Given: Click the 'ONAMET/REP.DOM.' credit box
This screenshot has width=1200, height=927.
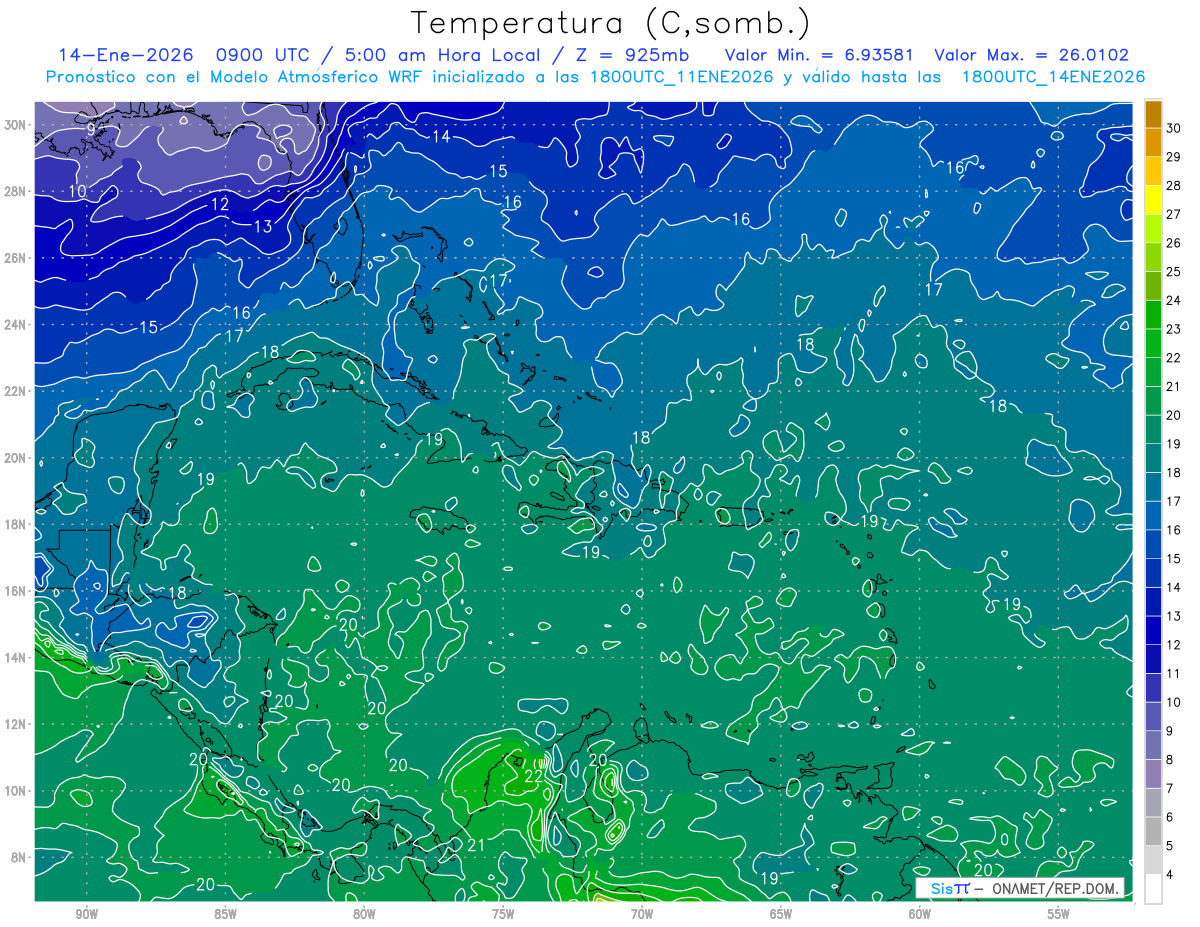Looking at the screenshot, I should [1020, 888].
